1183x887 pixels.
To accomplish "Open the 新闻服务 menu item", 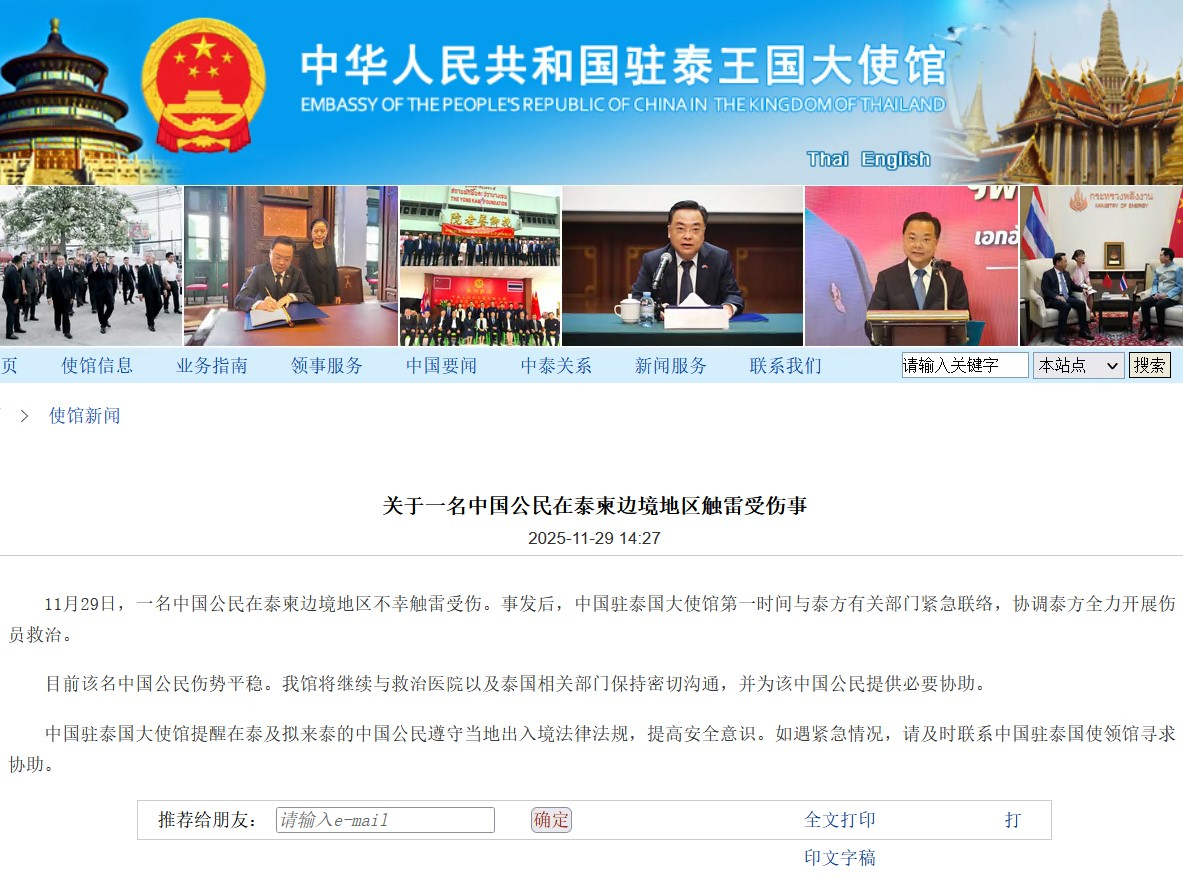I will [x=671, y=366].
